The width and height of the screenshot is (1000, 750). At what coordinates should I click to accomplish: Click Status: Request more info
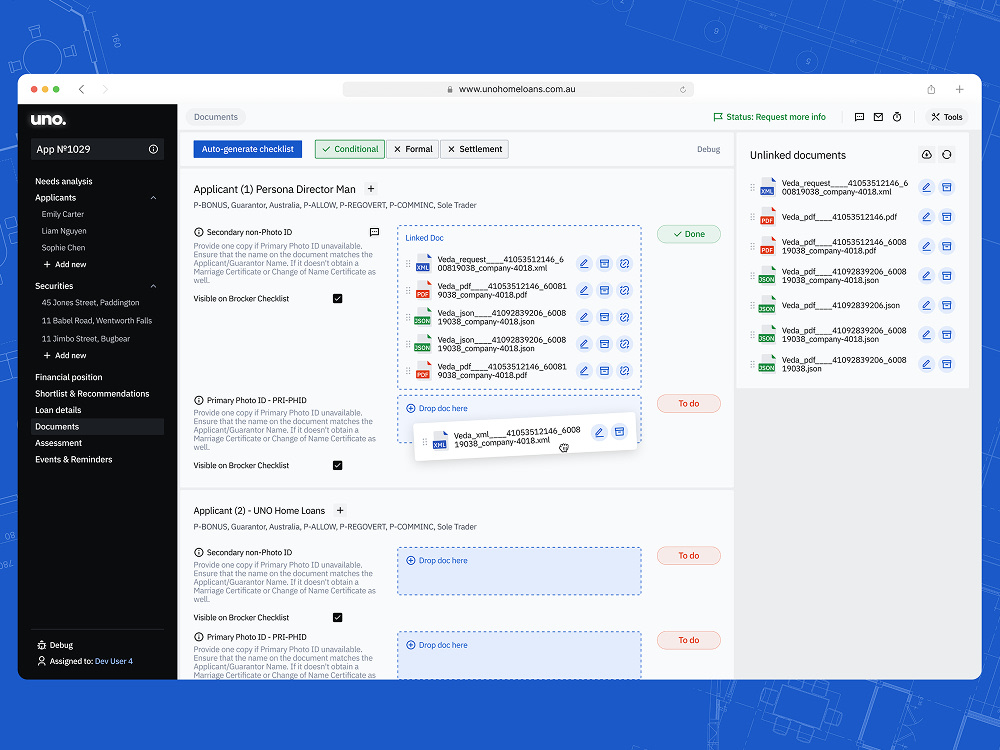tap(769, 117)
